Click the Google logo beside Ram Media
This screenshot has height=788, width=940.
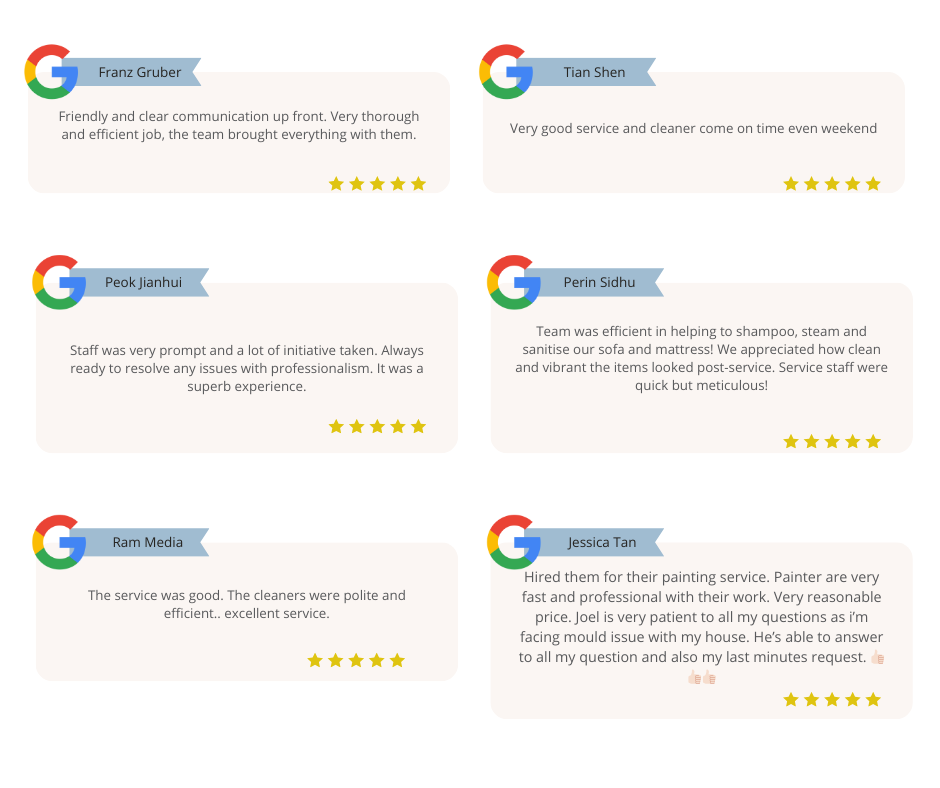point(60,543)
